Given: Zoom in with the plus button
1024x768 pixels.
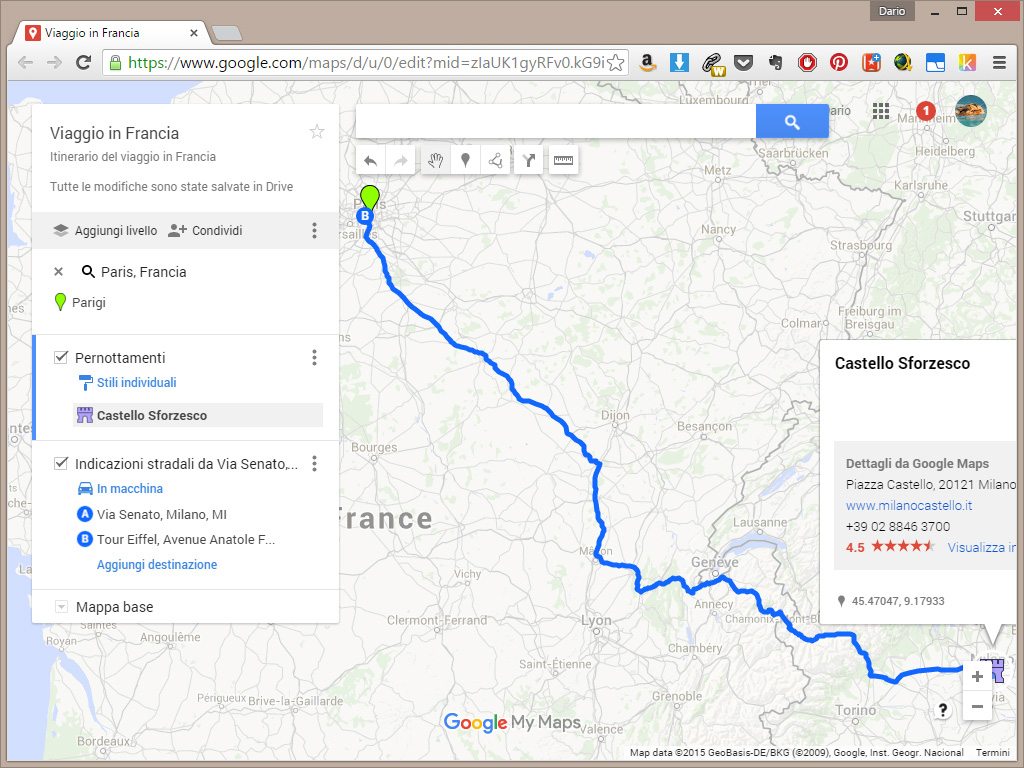Looking at the screenshot, I should click(977, 677).
